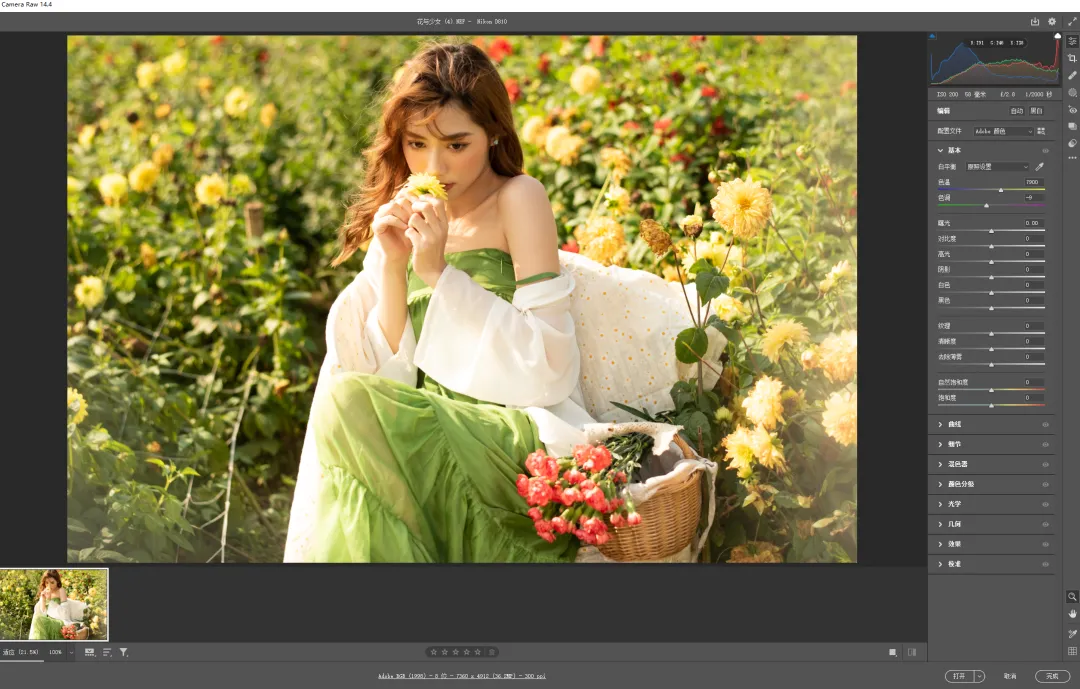Expand the 效果 effects panel

tap(940, 544)
